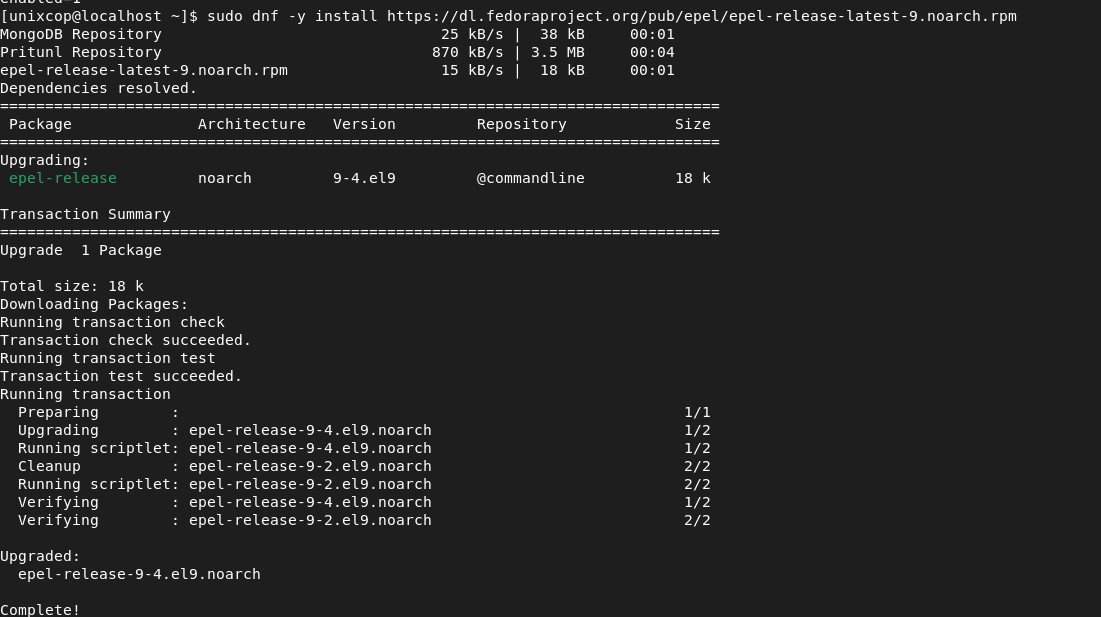Click the Repository column header
The height and width of the screenshot is (617, 1101).
click(x=522, y=124)
